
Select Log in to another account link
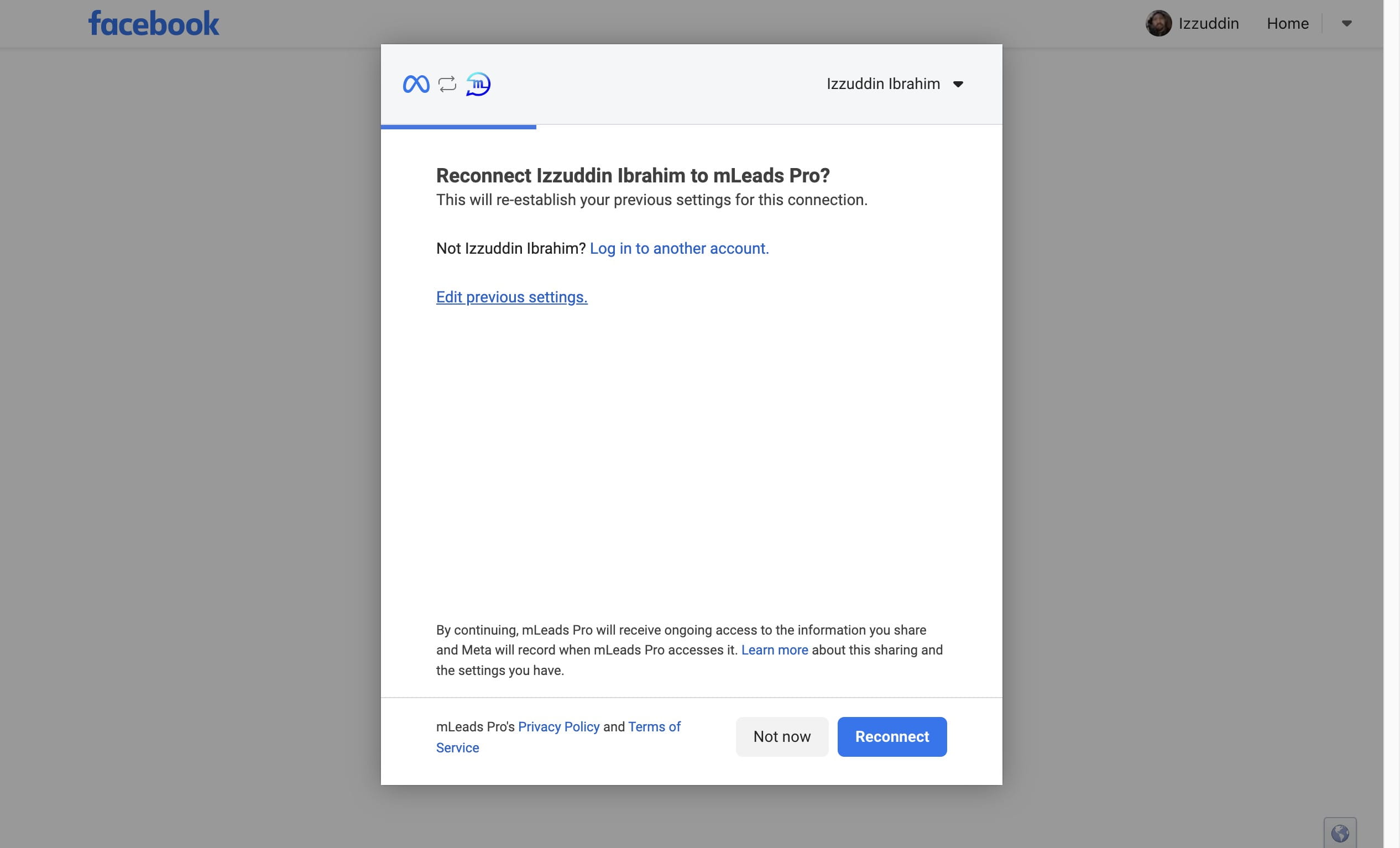tap(680, 247)
